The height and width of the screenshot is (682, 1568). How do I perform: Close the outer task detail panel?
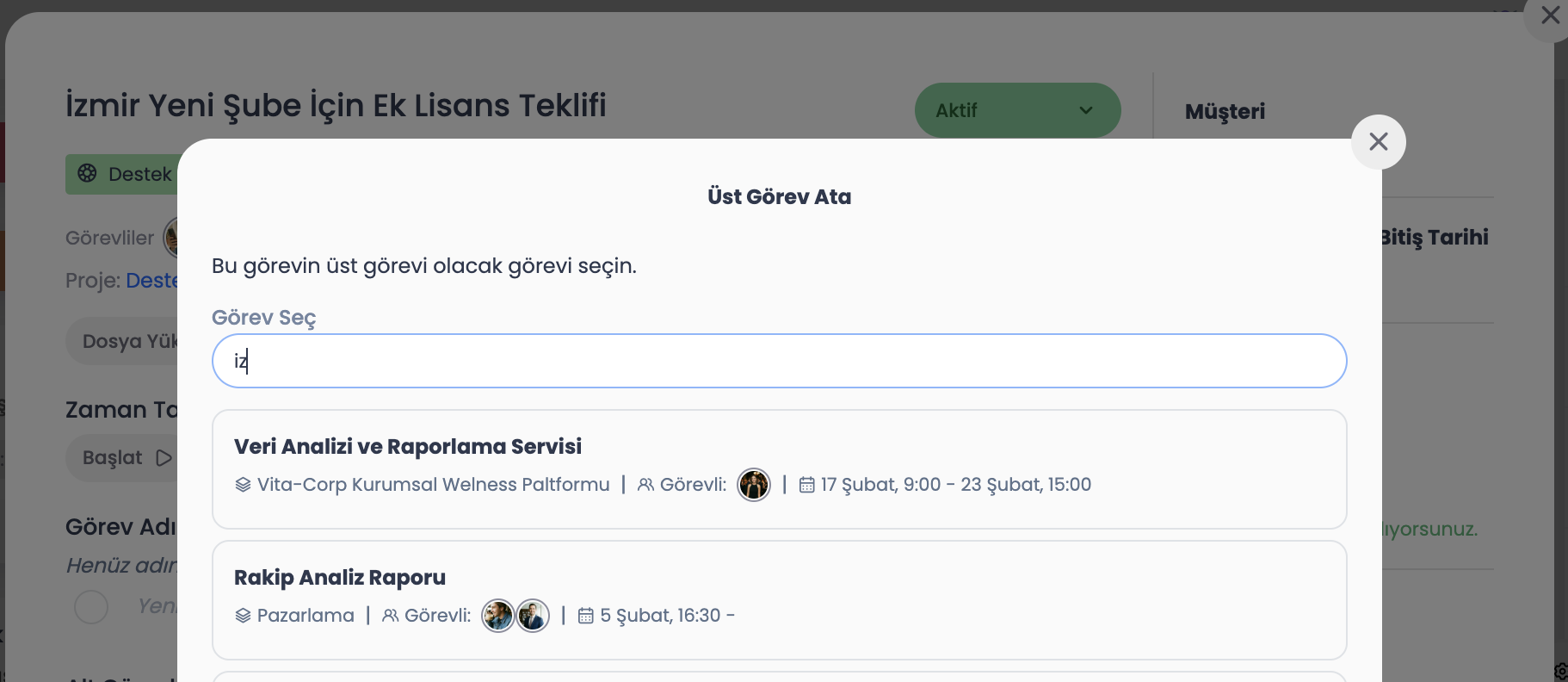point(1550,15)
